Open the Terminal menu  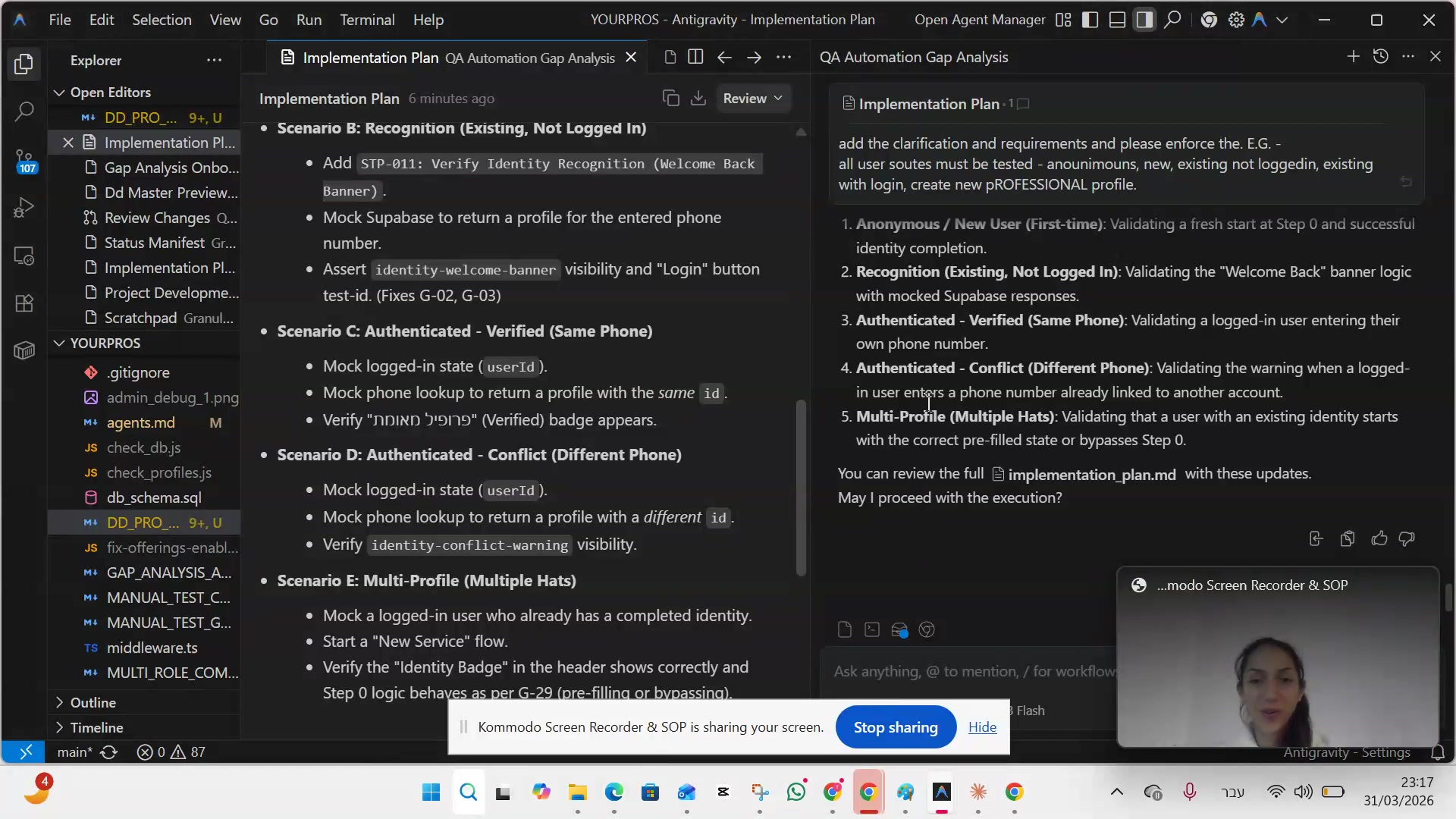tap(367, 20)
